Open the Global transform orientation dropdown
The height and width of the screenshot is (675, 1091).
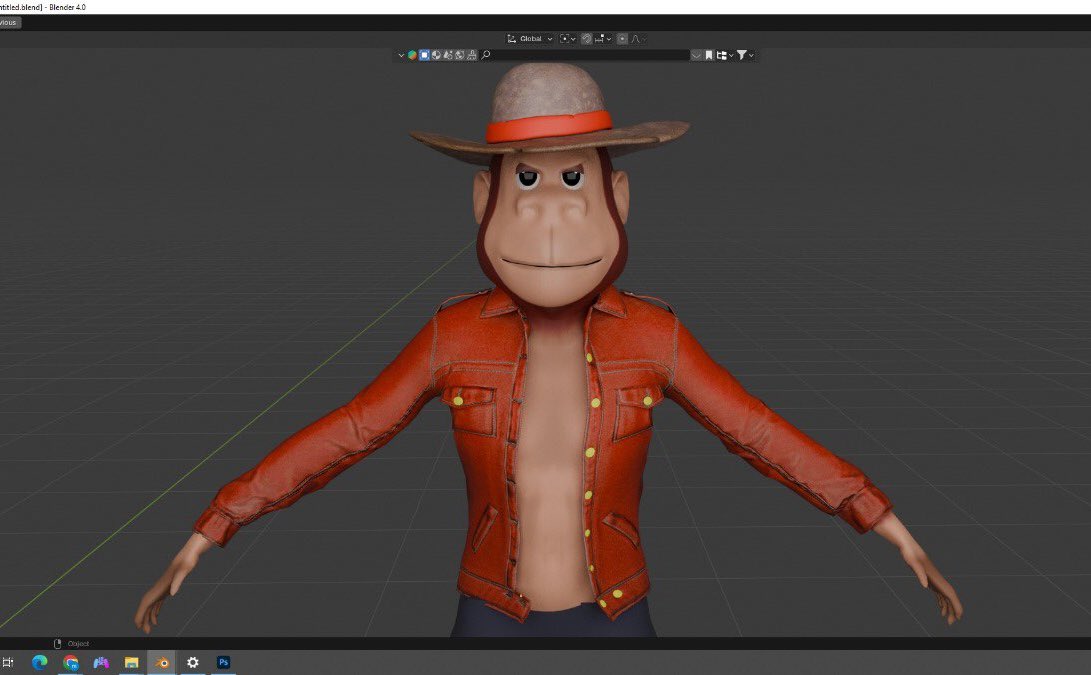click(x=529, y=39)
